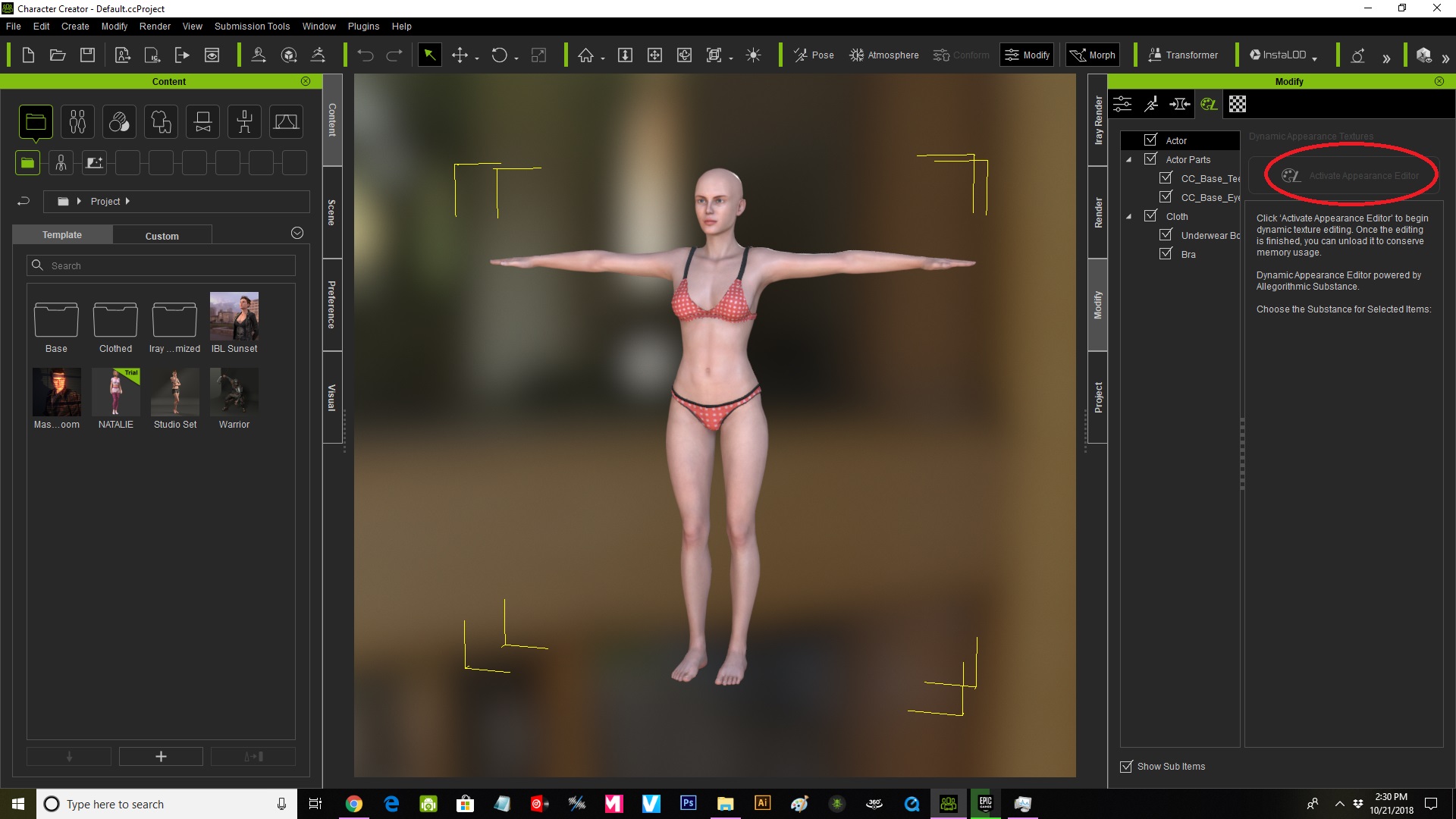Open the Modify panel motion pose tab
Viewport: 1456px width, 819px height.
coord(1151,105)
